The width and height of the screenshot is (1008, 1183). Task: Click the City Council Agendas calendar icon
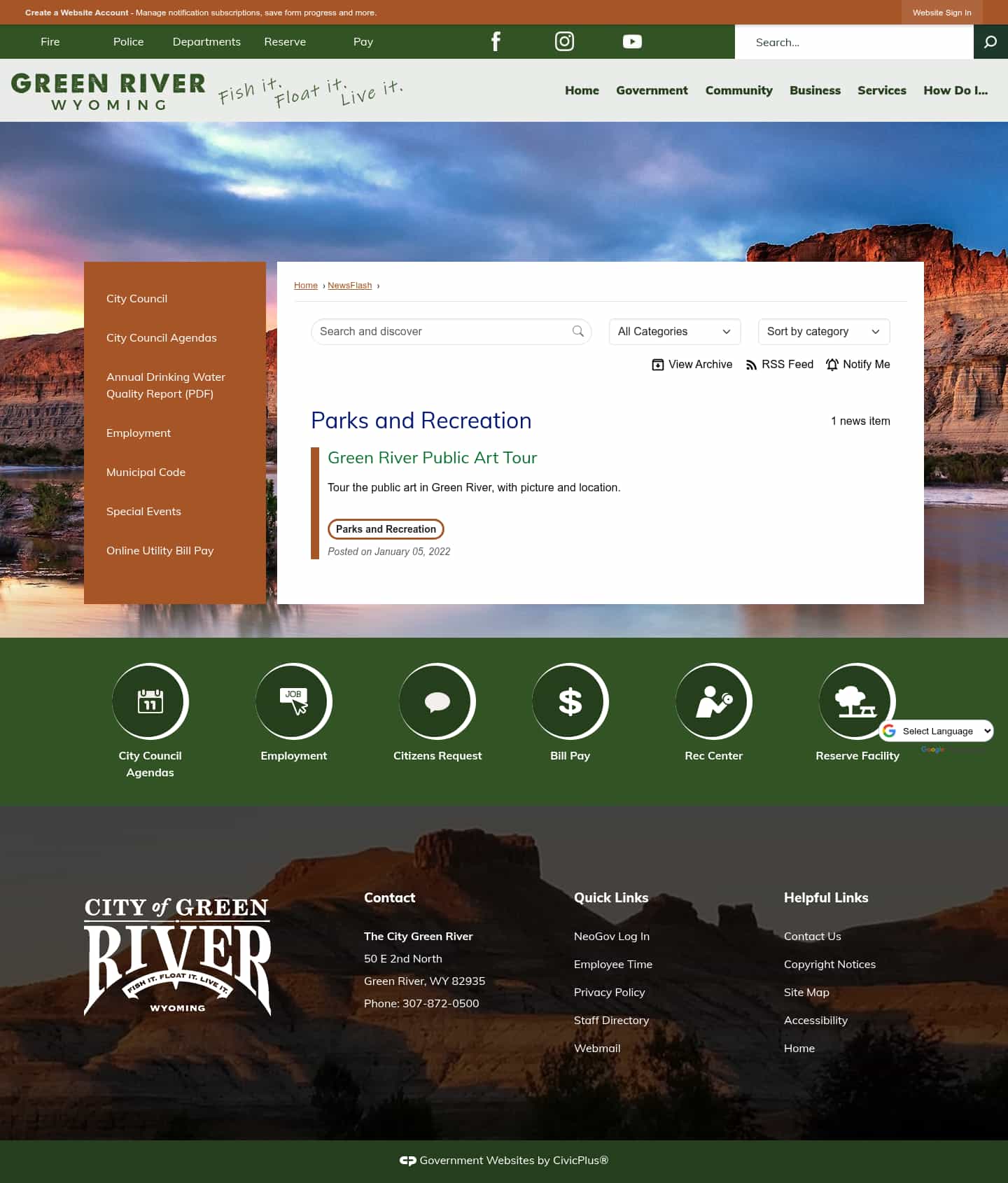150,701
